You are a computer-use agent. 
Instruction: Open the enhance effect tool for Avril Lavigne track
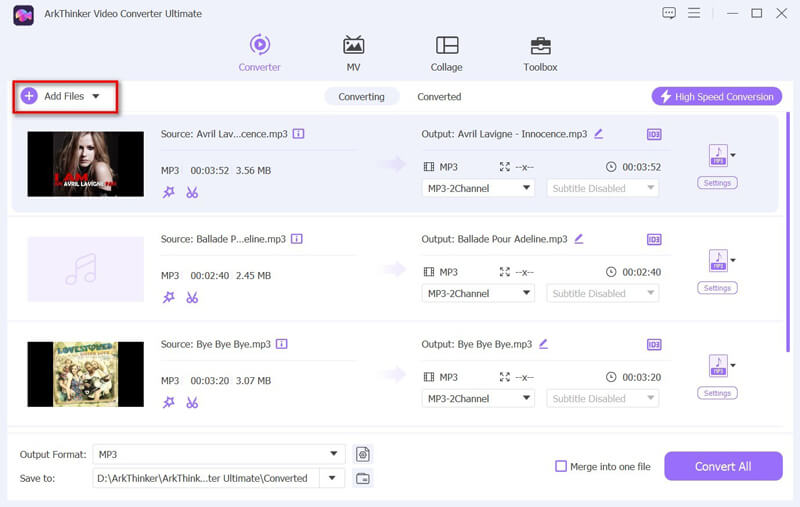pos(168,192)
